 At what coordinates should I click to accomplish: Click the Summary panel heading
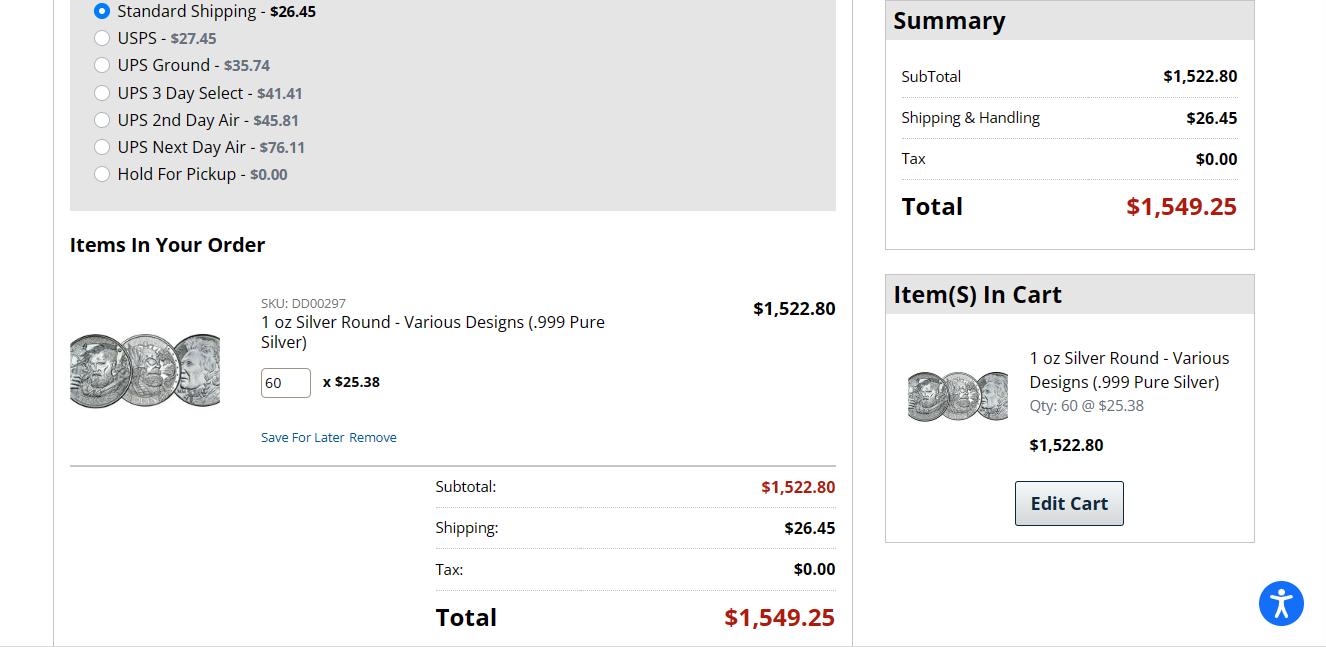[949, 21]
